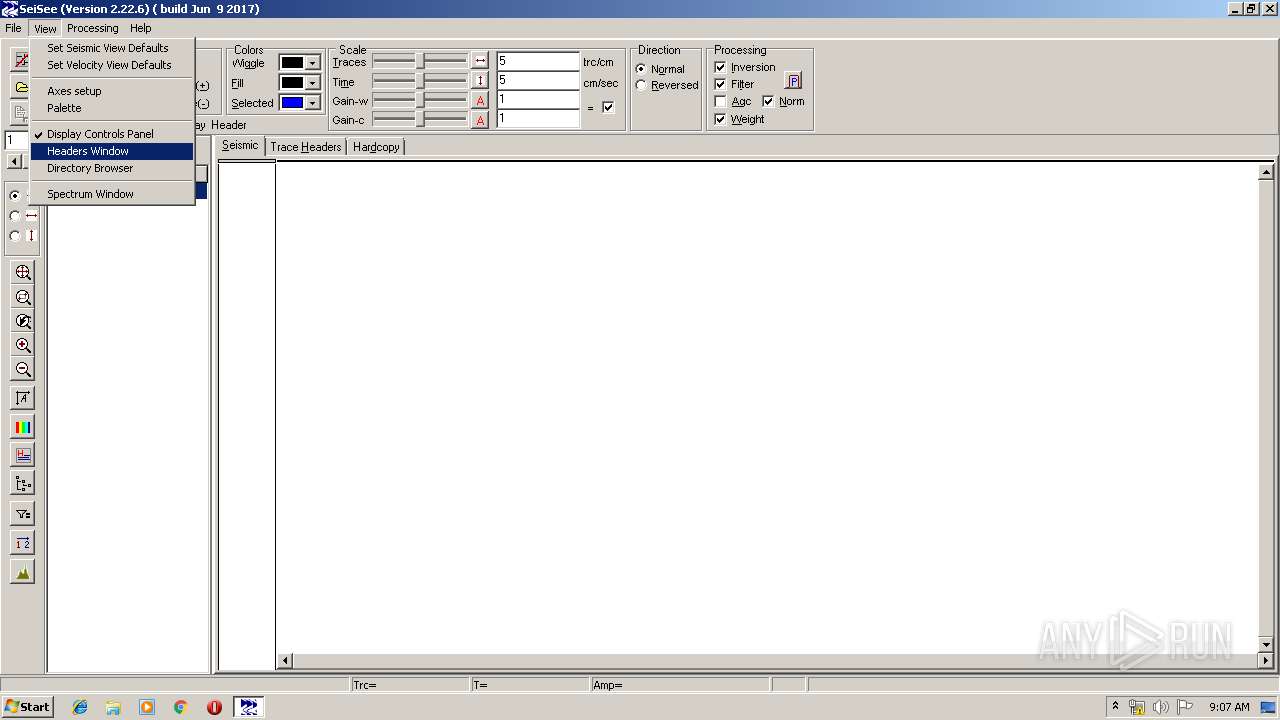1280x720 pixels.
Task: Switch to the Hardcopy tab
Action: (376, 147)
